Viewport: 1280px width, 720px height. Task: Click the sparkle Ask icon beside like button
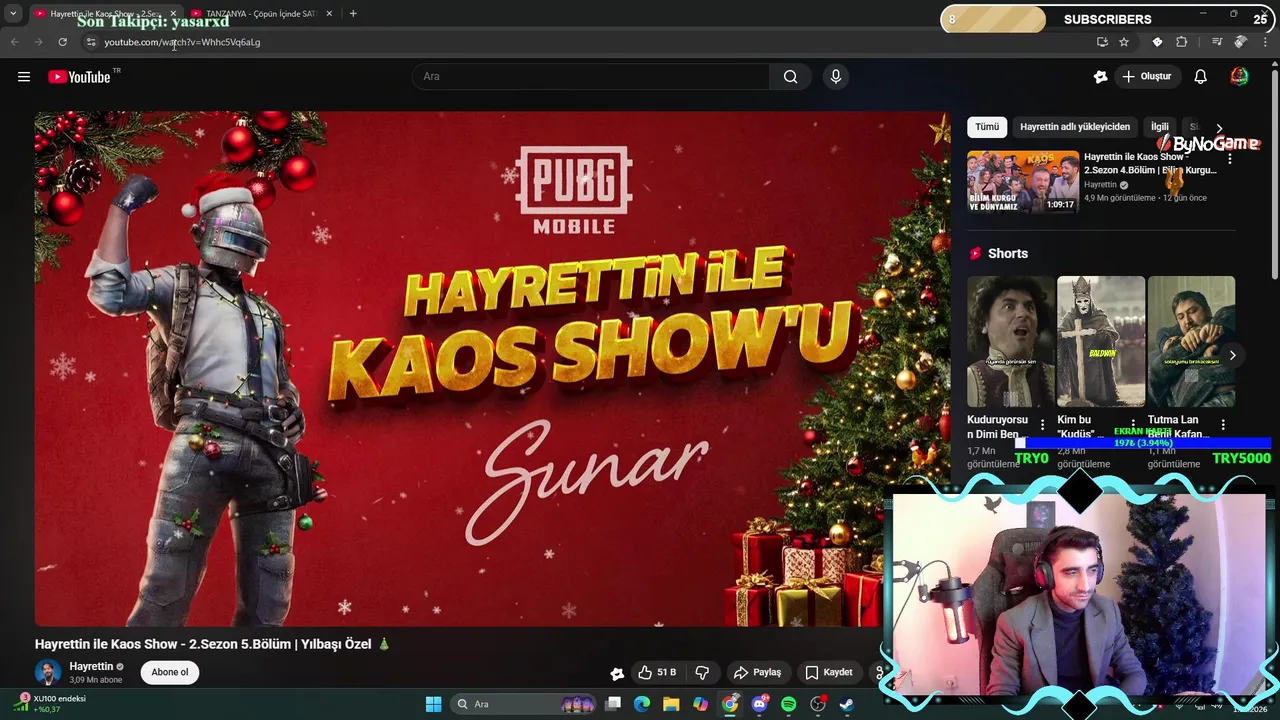[x=617, y=673]
